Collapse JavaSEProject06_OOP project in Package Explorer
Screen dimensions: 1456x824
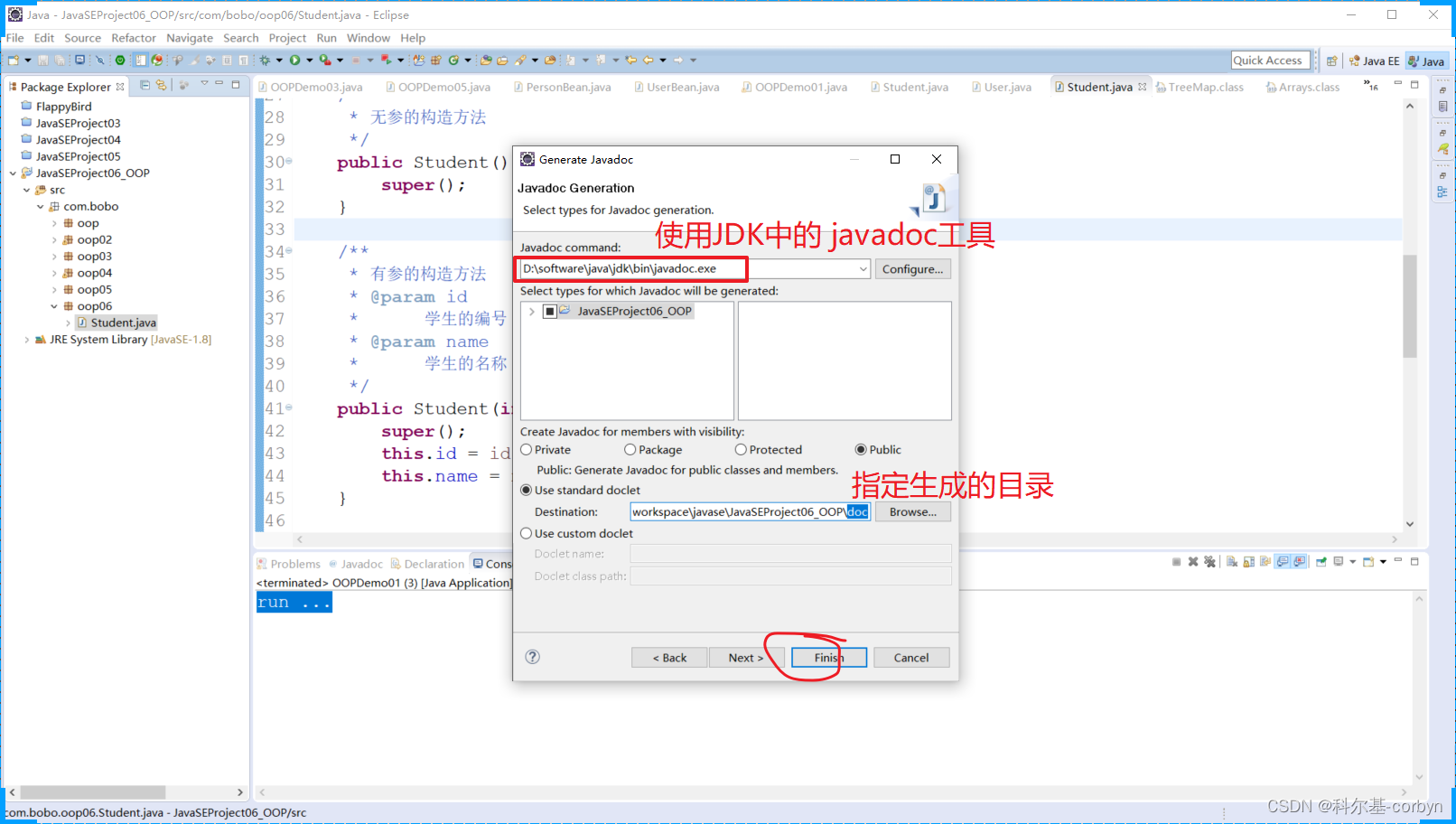pyautogui.click(x=13, y=173)
